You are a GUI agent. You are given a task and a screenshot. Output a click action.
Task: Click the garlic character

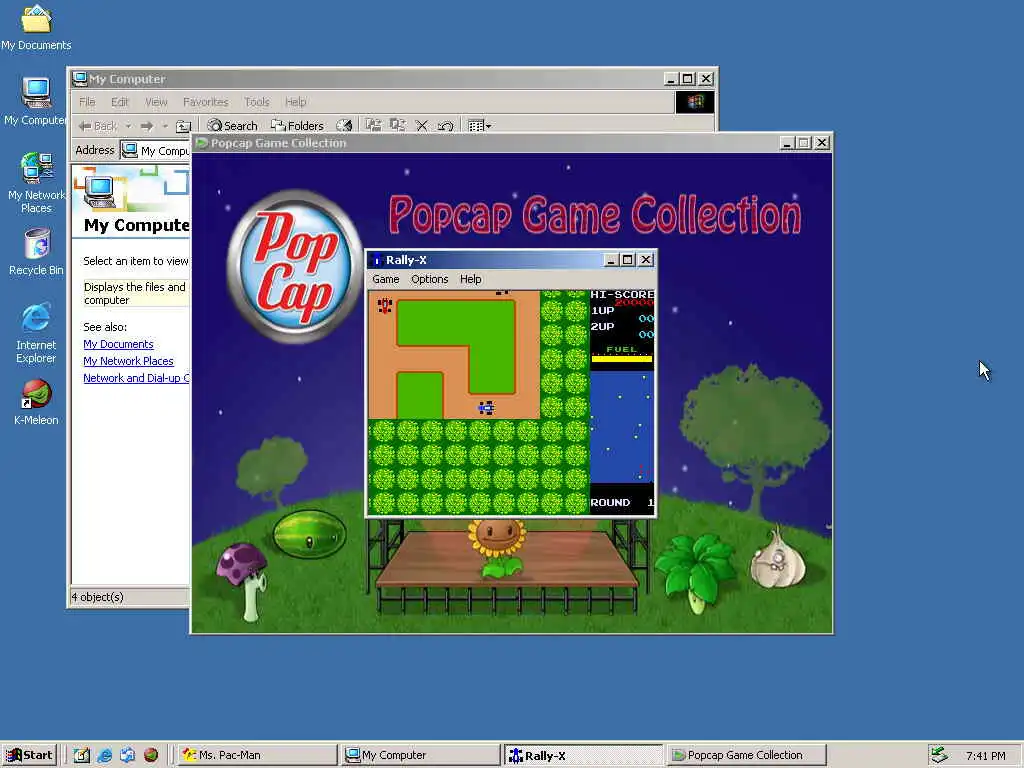pos(778,559)
